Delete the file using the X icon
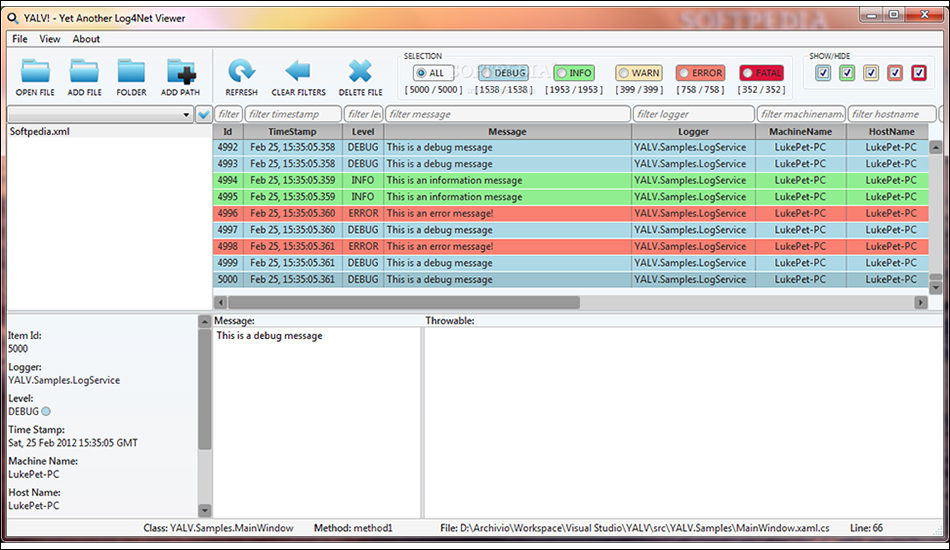This screenshot has height=550, width=950. click(x=360, y=71)
